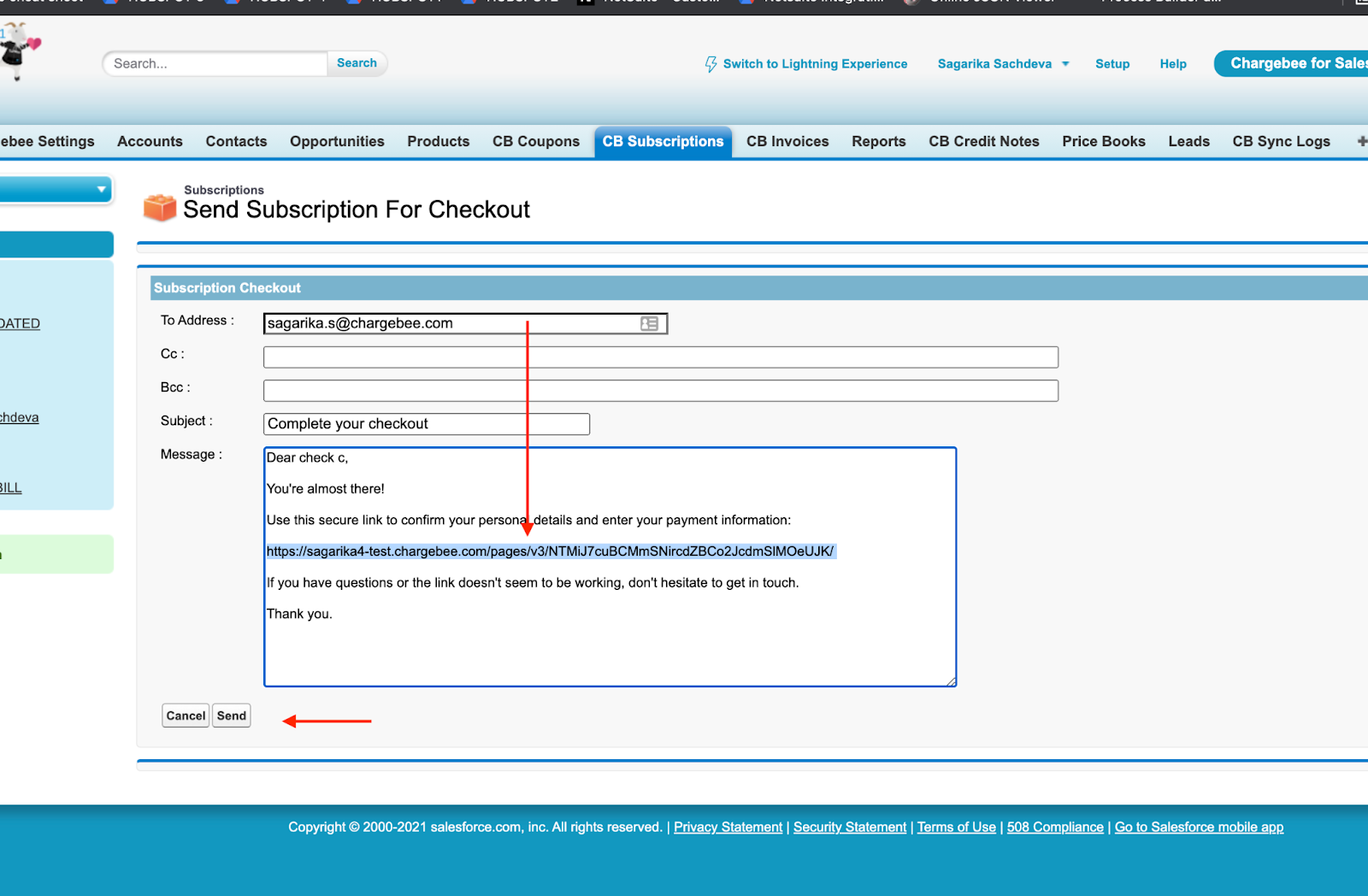The width and height of the screenshot is (1368, 896).
Task: Open the Accounts tab
Action: [150, 142]
